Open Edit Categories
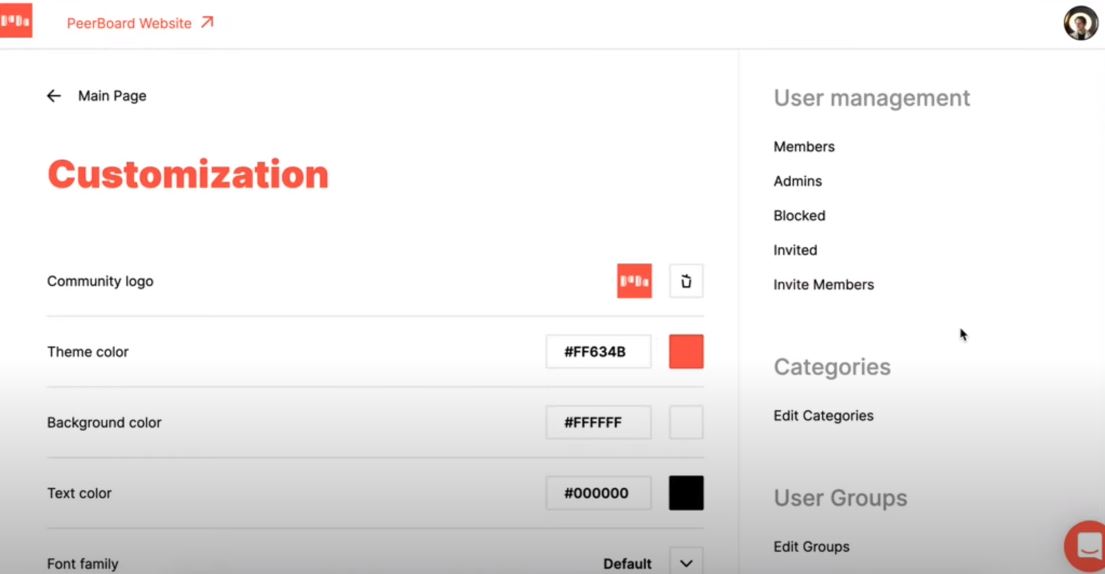 [823, 416]
